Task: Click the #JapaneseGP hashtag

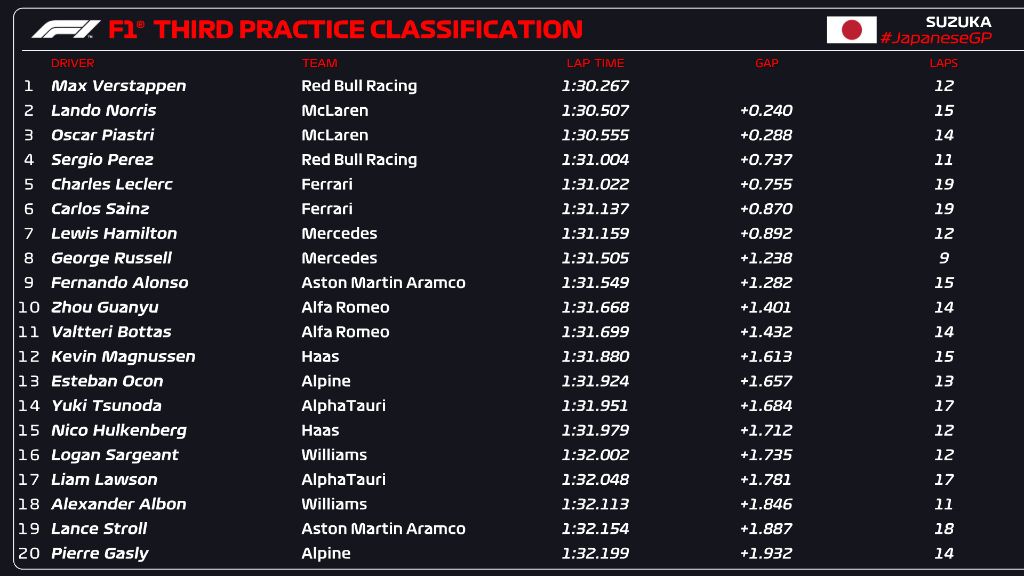Action: click(935, 38)
